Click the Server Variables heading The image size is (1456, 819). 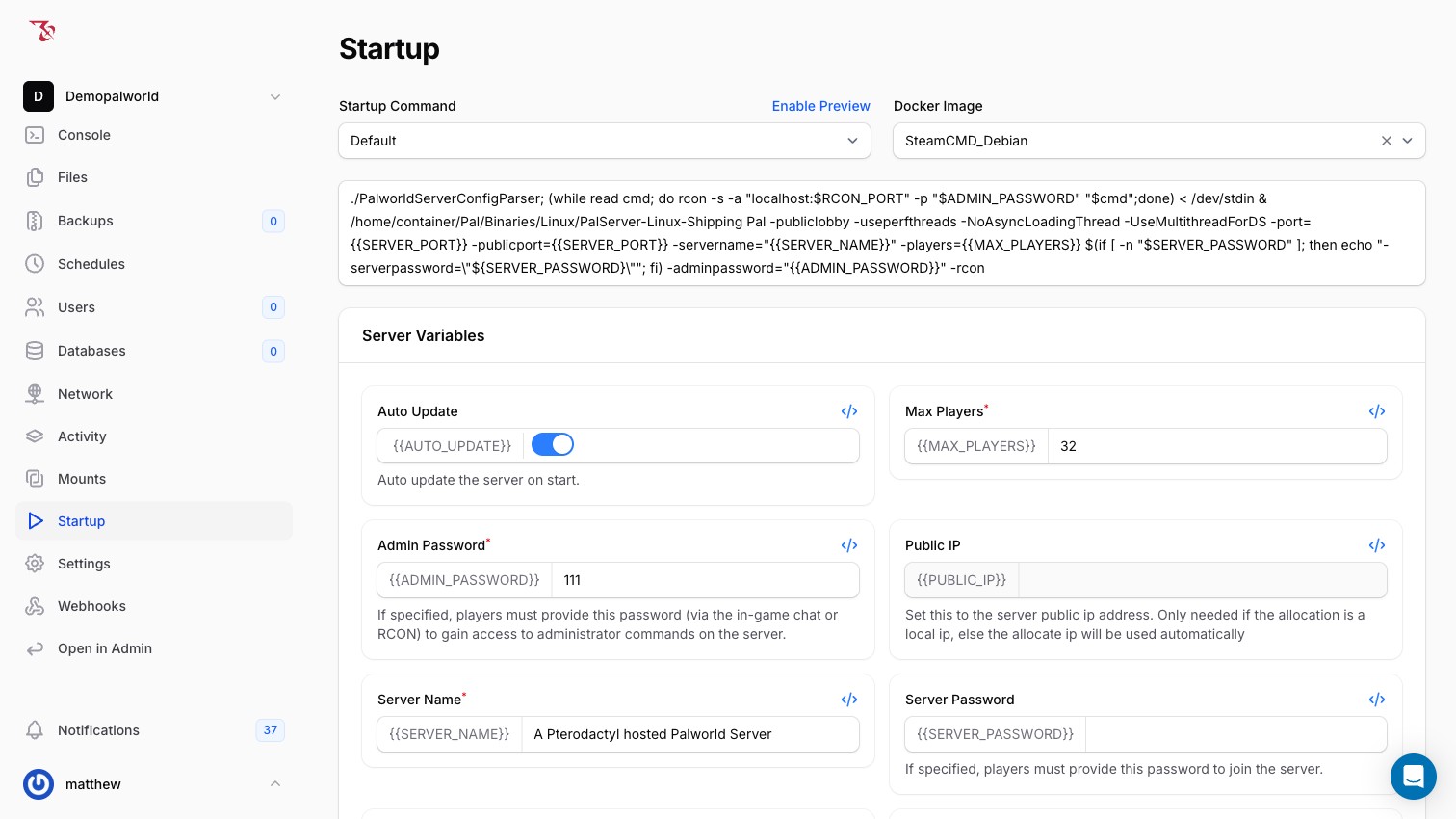click(x=423, y=335)
